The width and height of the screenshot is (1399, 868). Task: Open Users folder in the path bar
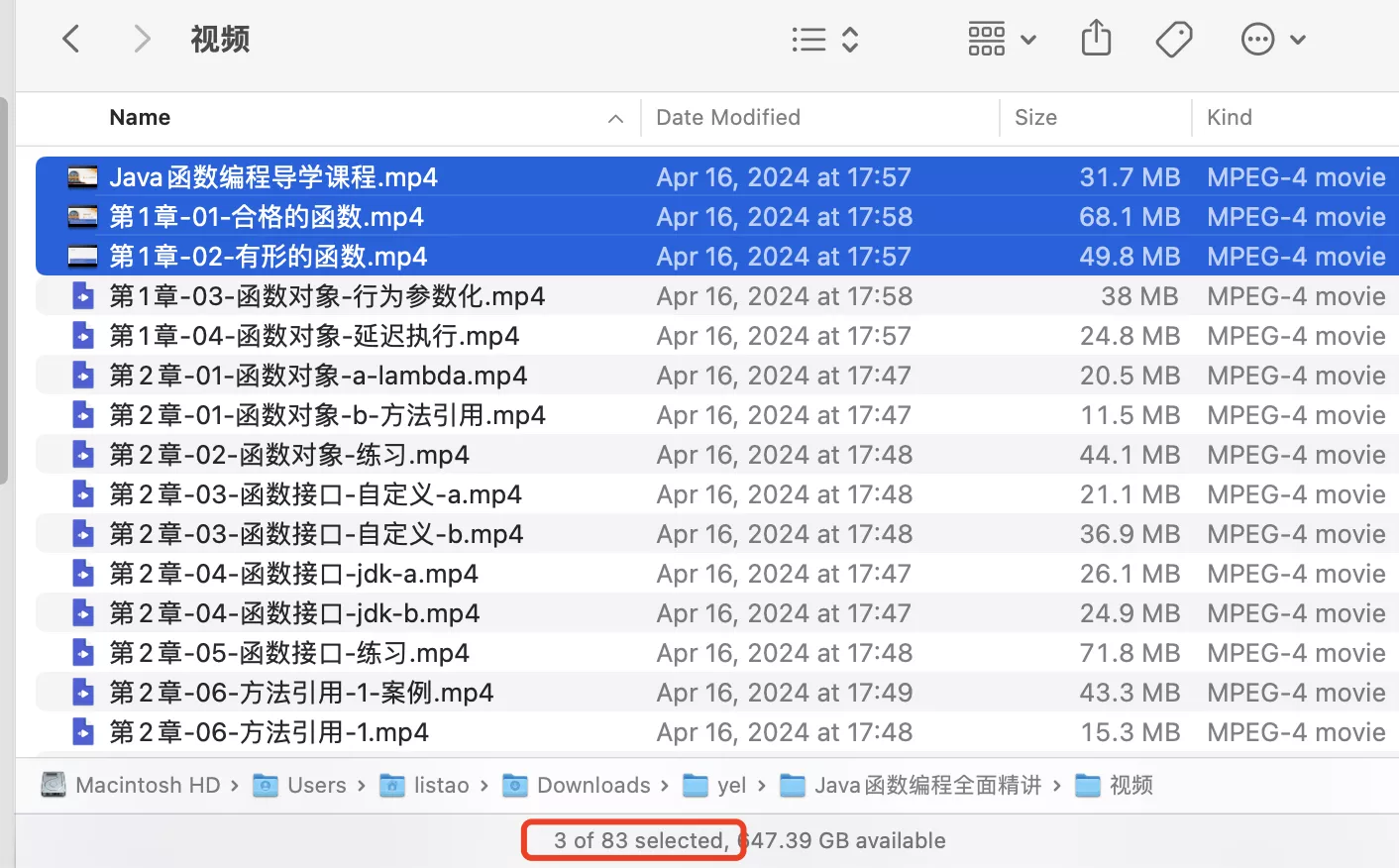[x=300, y=786]
